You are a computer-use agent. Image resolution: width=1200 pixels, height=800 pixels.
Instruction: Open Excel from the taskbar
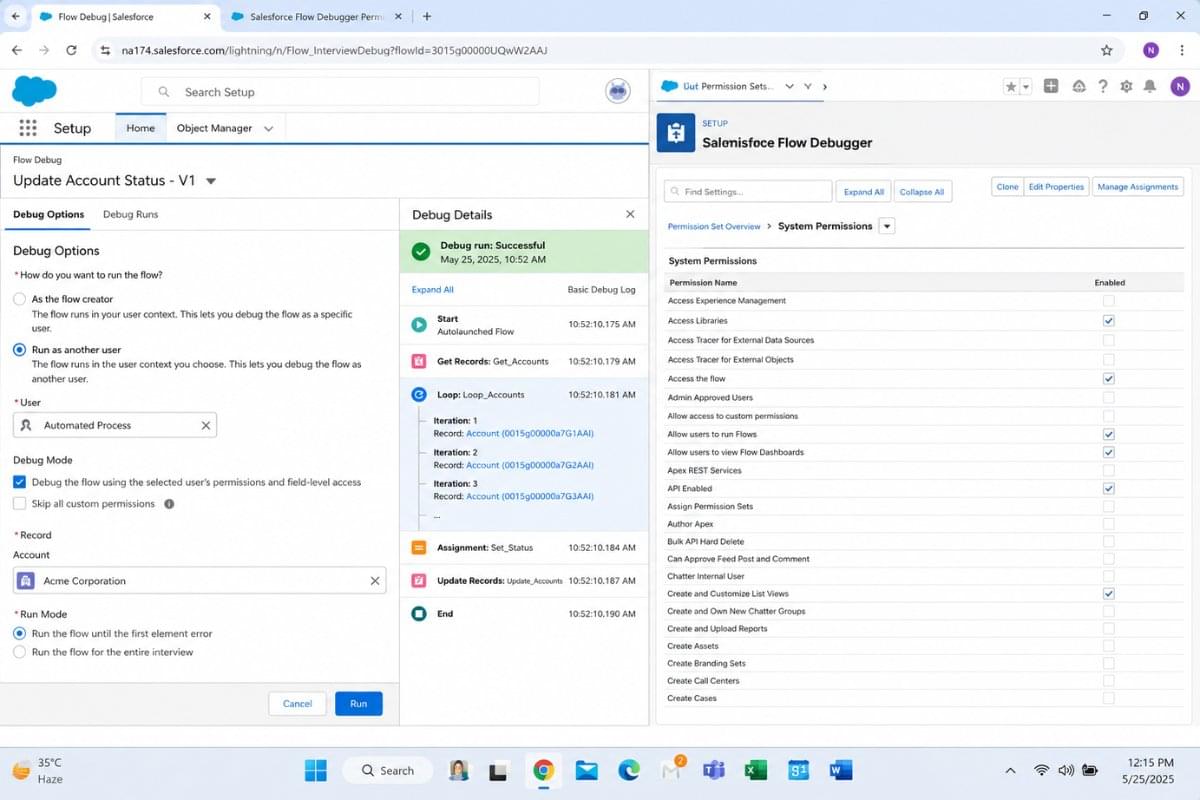pos(756,770)
